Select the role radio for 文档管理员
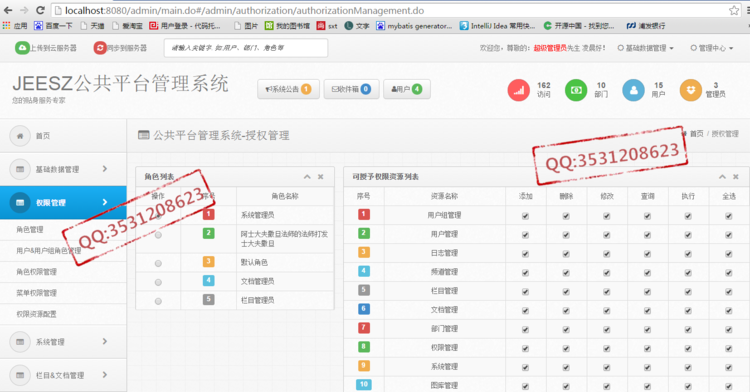The height and width of the screenshot is (392, 750). [158, 283]
